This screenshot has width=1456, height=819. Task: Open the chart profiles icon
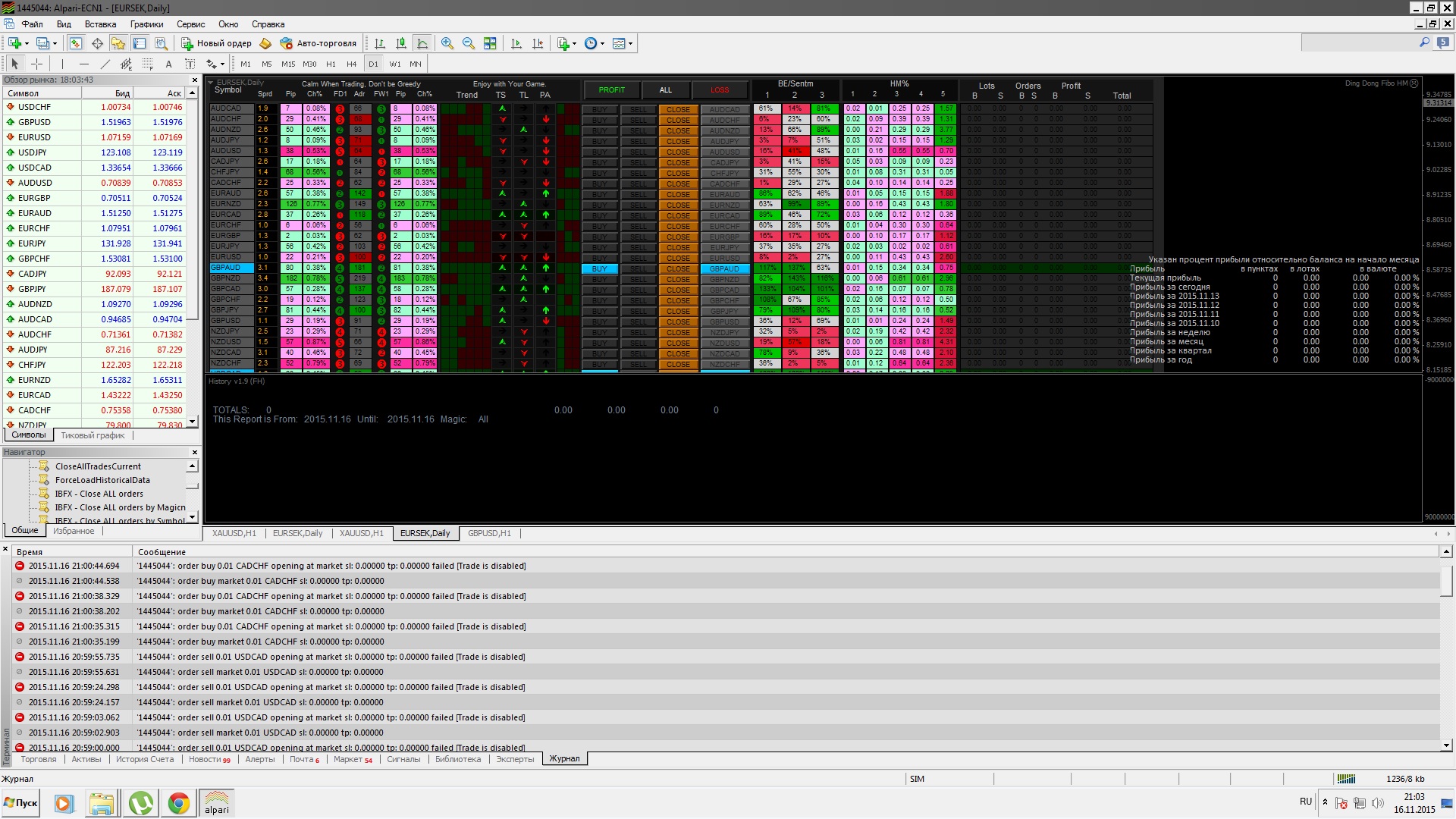[42, 43]
